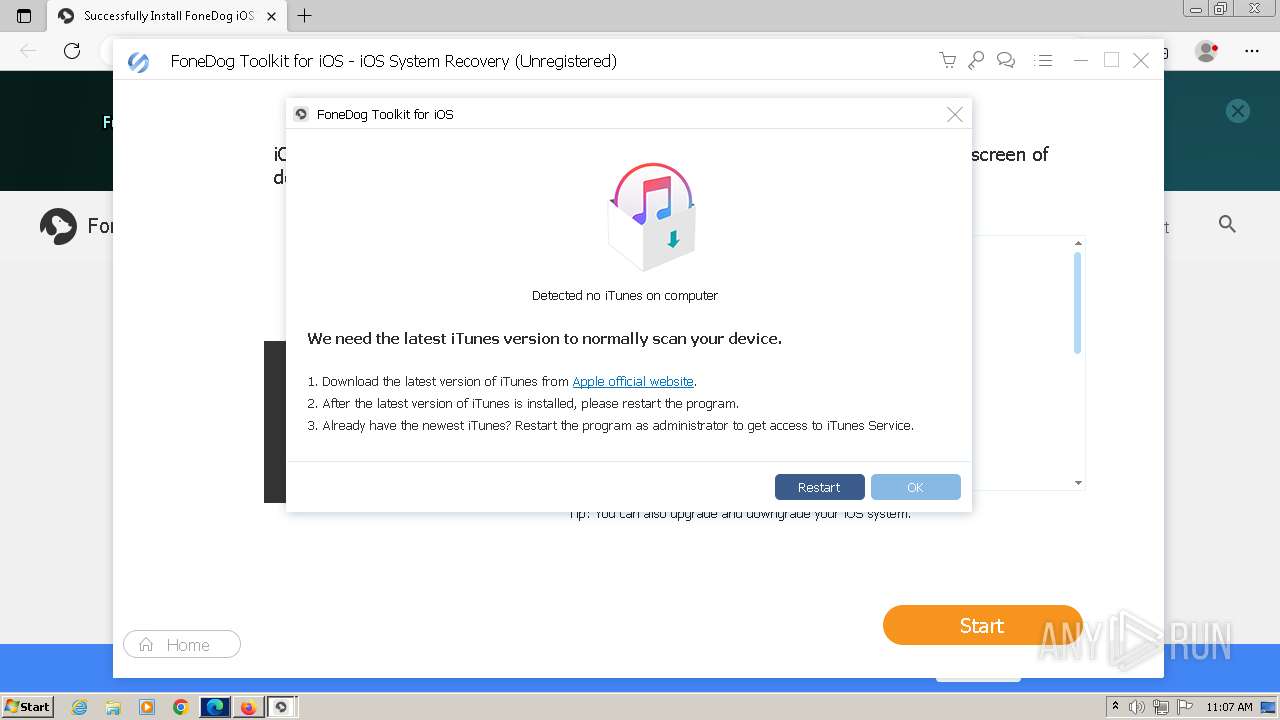Show hidden system tray icons

coord(1115,707)
